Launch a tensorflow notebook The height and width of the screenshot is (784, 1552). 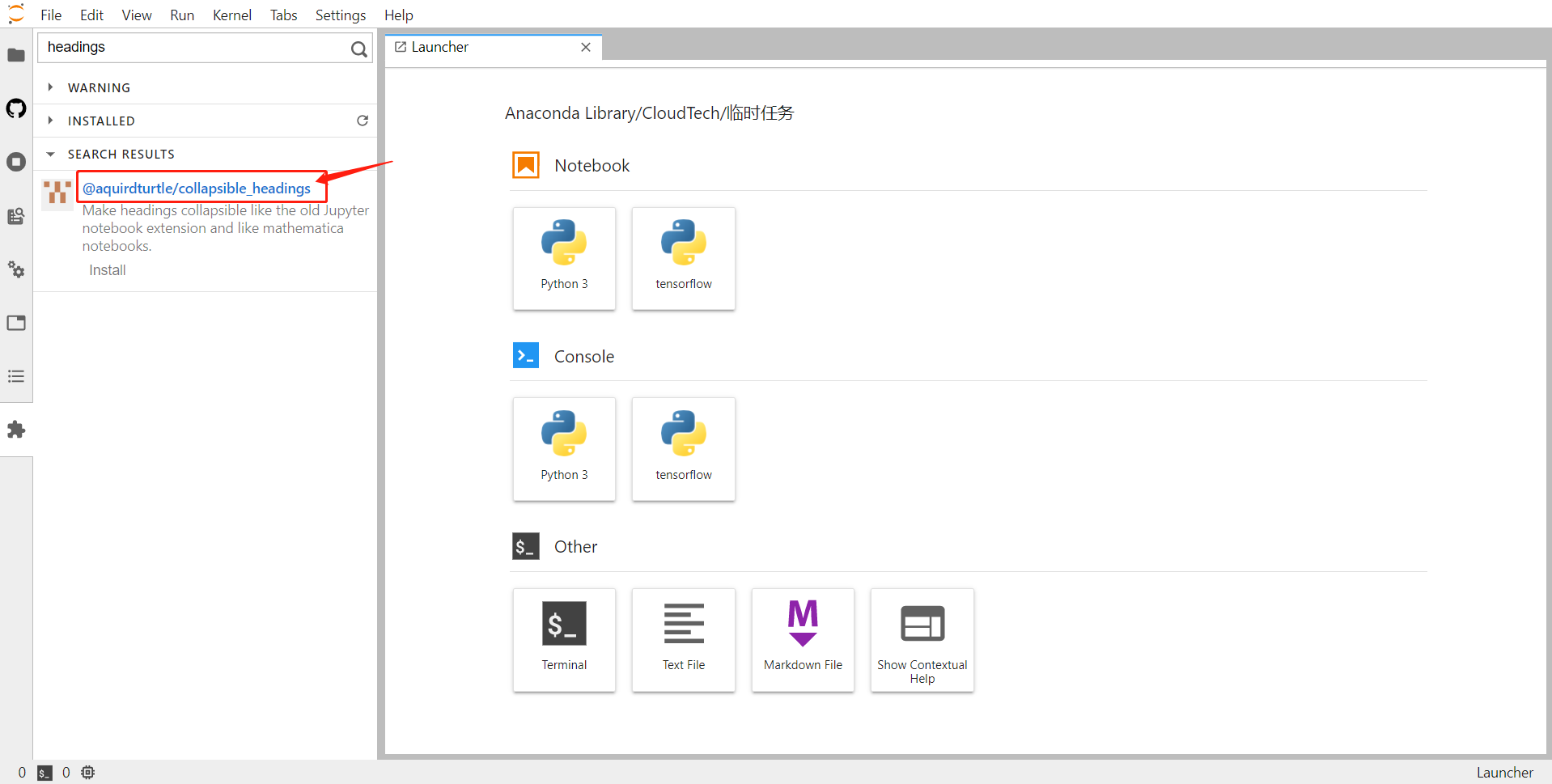pyautogui.click(x=684, y=258)
